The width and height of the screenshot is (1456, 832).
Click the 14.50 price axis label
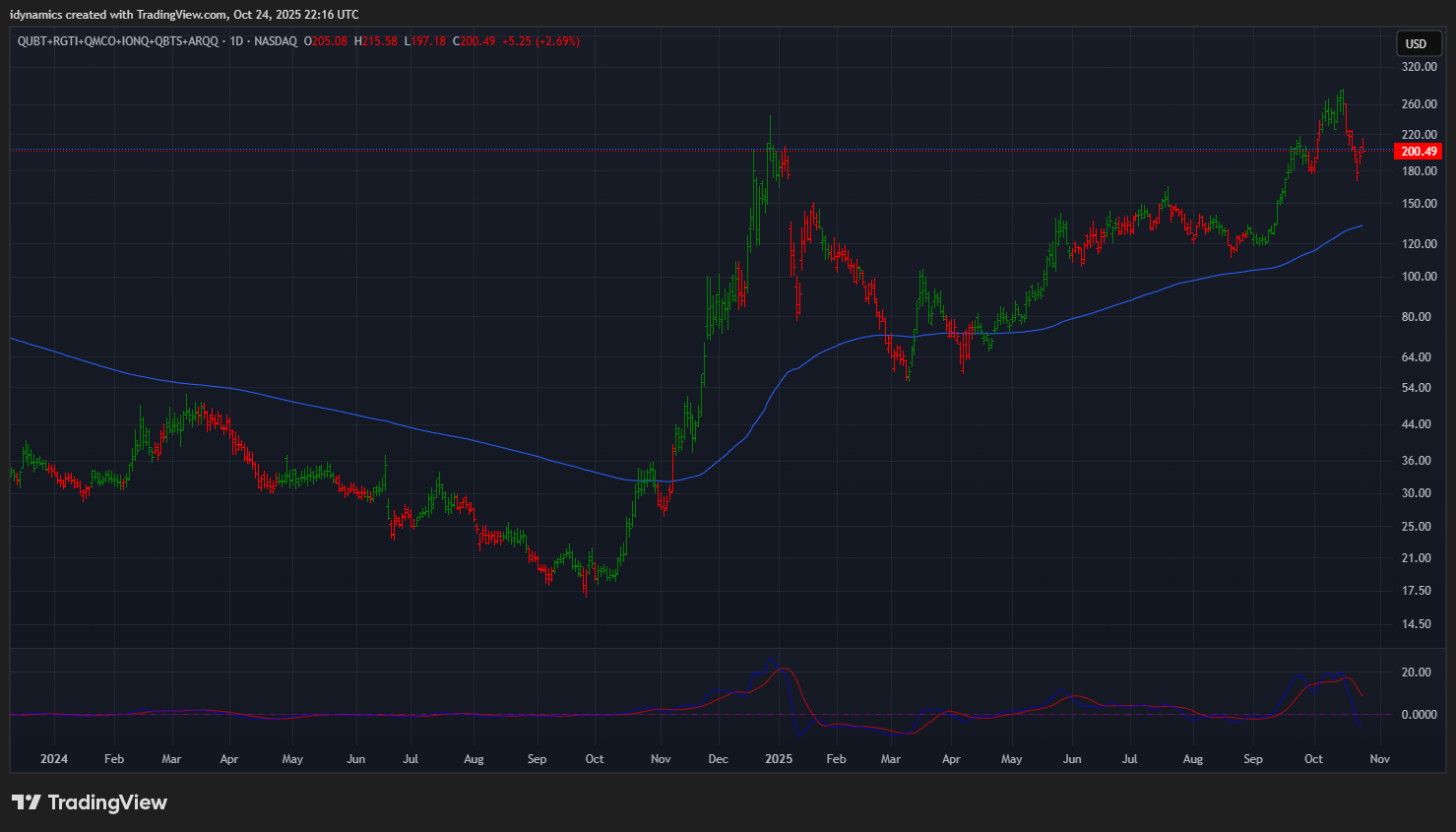1419,624
